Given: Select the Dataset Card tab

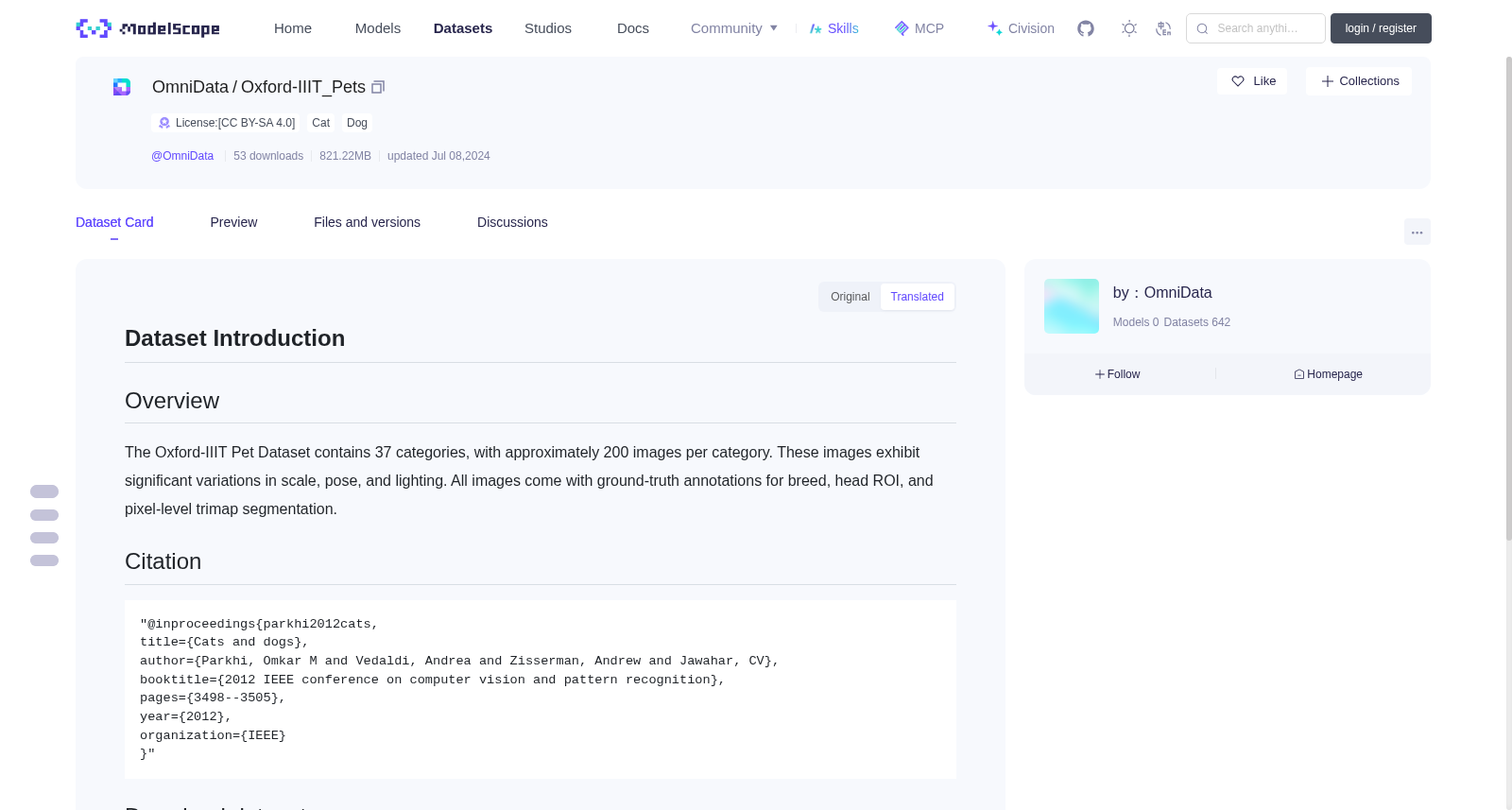Looking at the screenshot, I should tap(114, 222).
